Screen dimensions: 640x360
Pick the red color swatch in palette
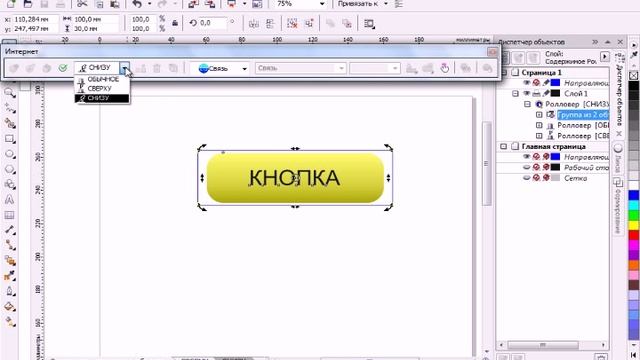point(634,236)
